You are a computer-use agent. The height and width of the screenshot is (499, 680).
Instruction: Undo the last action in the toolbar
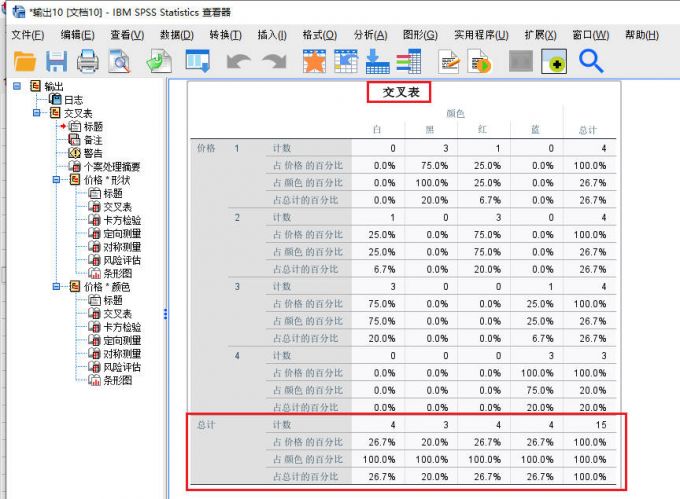pos(238,62)
